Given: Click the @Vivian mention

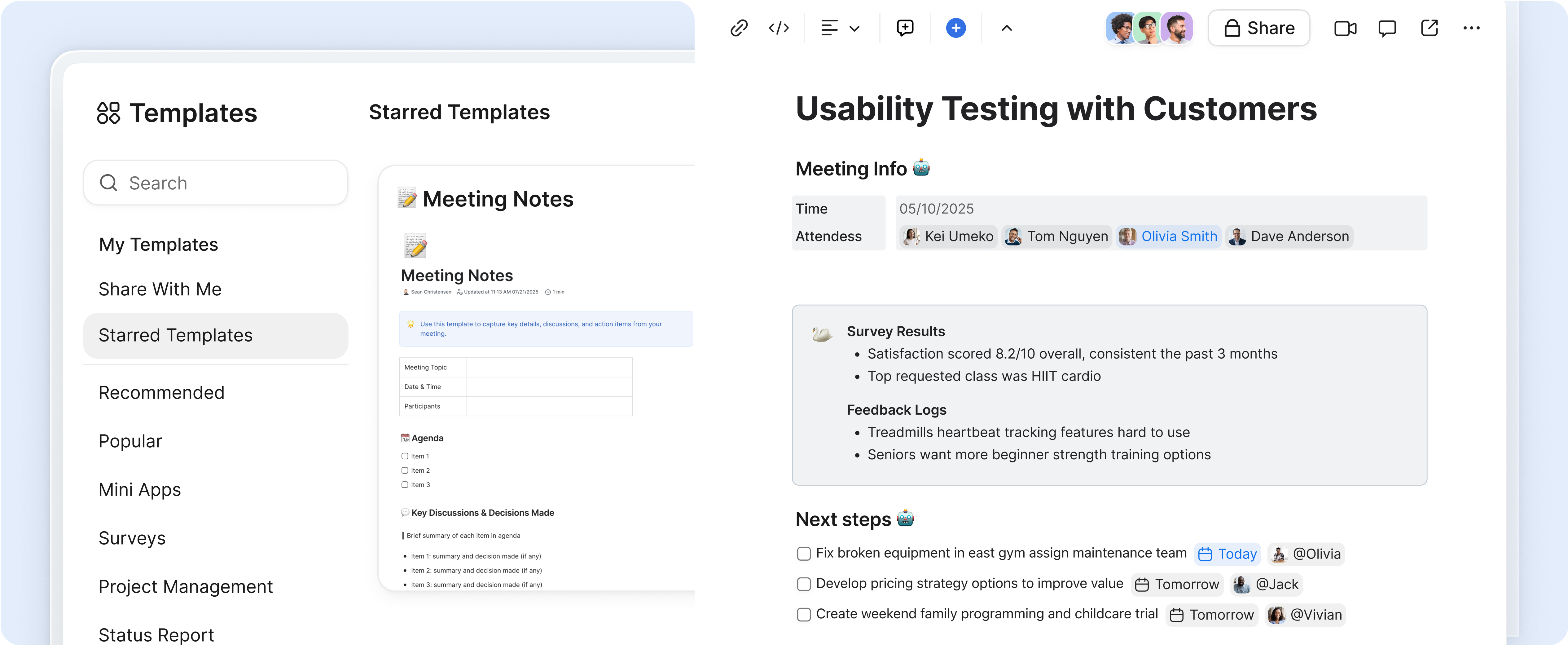Looking at the screenshot, I should click(x=1306, y=615).
